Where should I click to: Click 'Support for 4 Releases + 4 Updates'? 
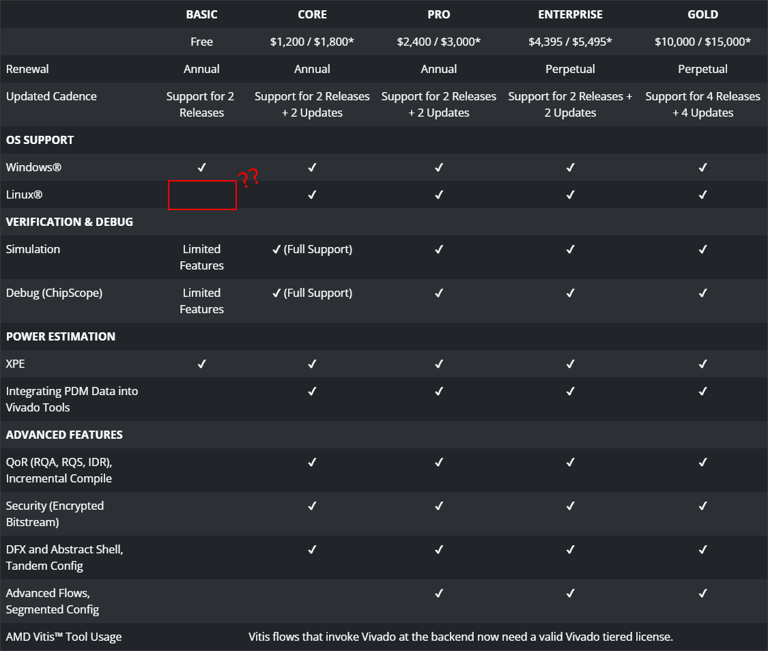pyautogui.click(x=702, y=104)
